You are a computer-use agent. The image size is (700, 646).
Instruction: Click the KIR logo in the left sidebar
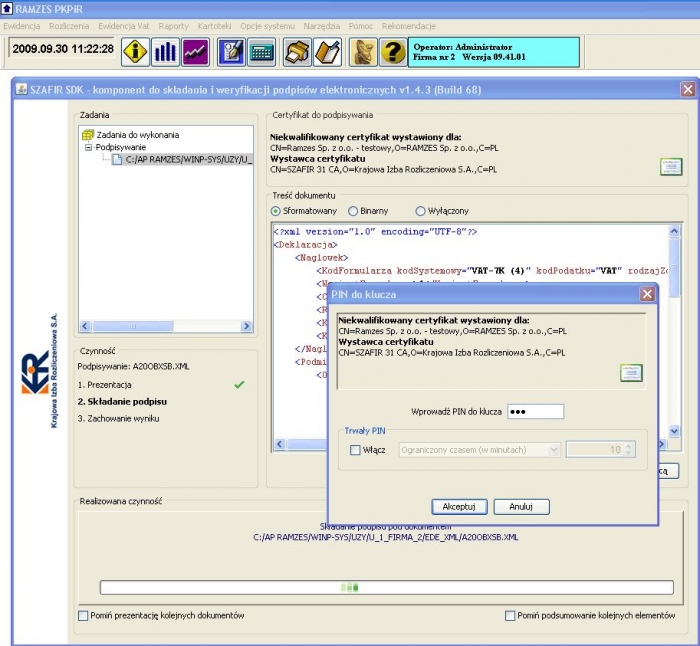click(x=35, y=372)
